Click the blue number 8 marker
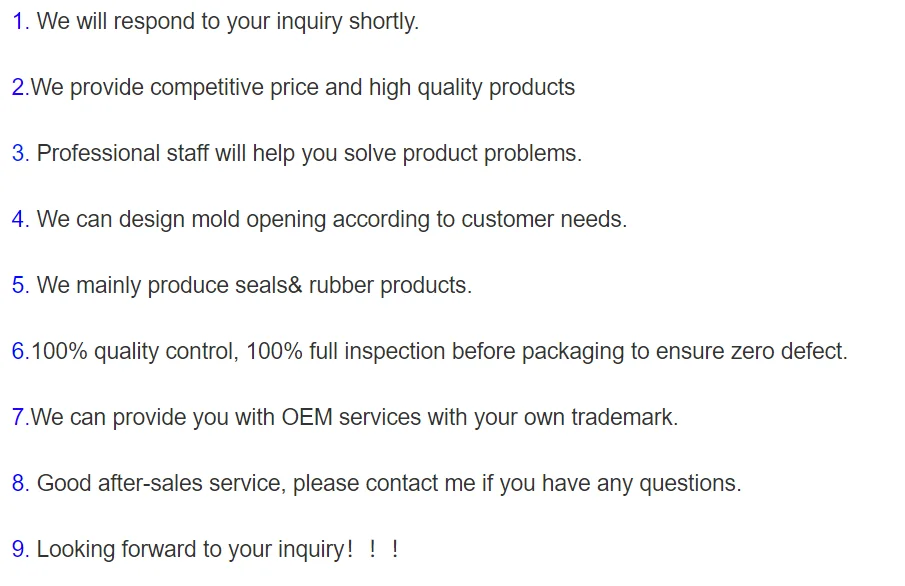The width and height of the screenshot is (905, 586). (x=18, y=484)
